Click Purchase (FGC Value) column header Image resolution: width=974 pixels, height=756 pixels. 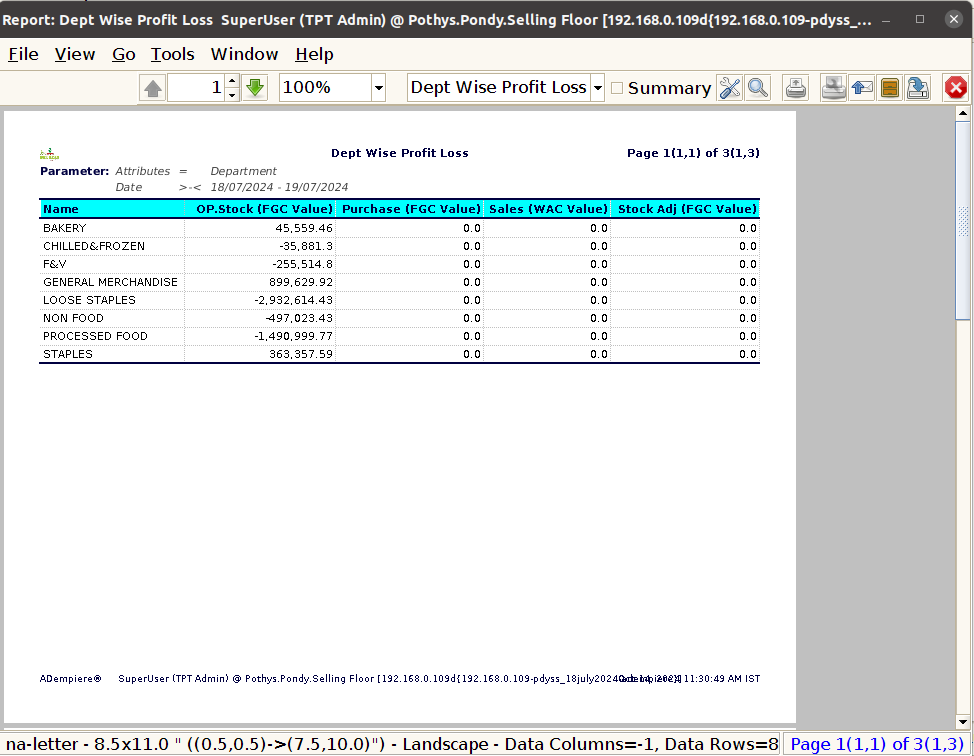[411, 209]
